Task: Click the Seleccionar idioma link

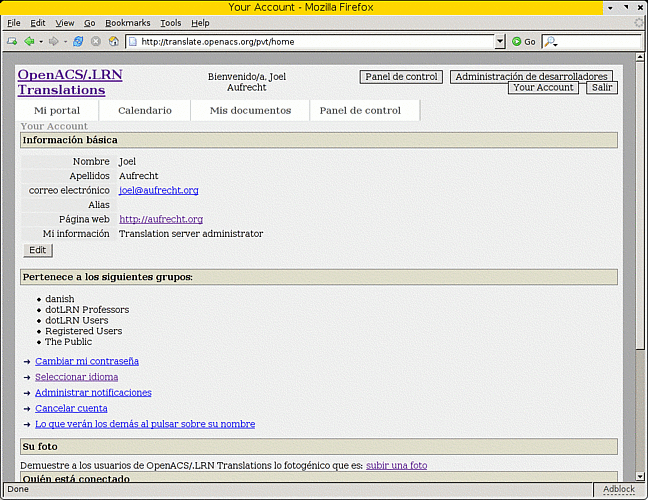Action: pos(76,377)
